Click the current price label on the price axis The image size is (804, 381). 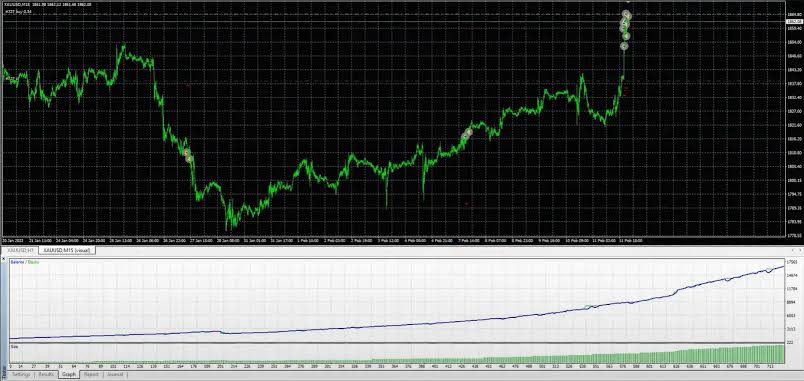[x=794, y=22]
